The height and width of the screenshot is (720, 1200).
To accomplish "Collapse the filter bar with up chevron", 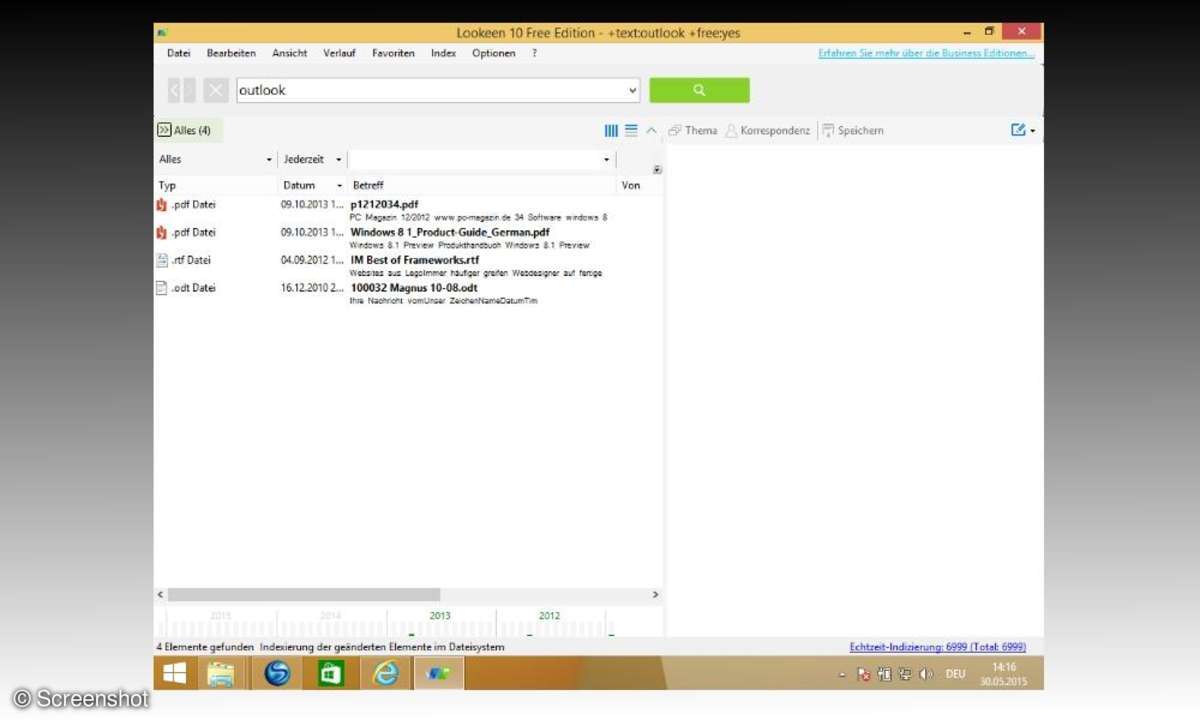I will [x=652, y=130].
